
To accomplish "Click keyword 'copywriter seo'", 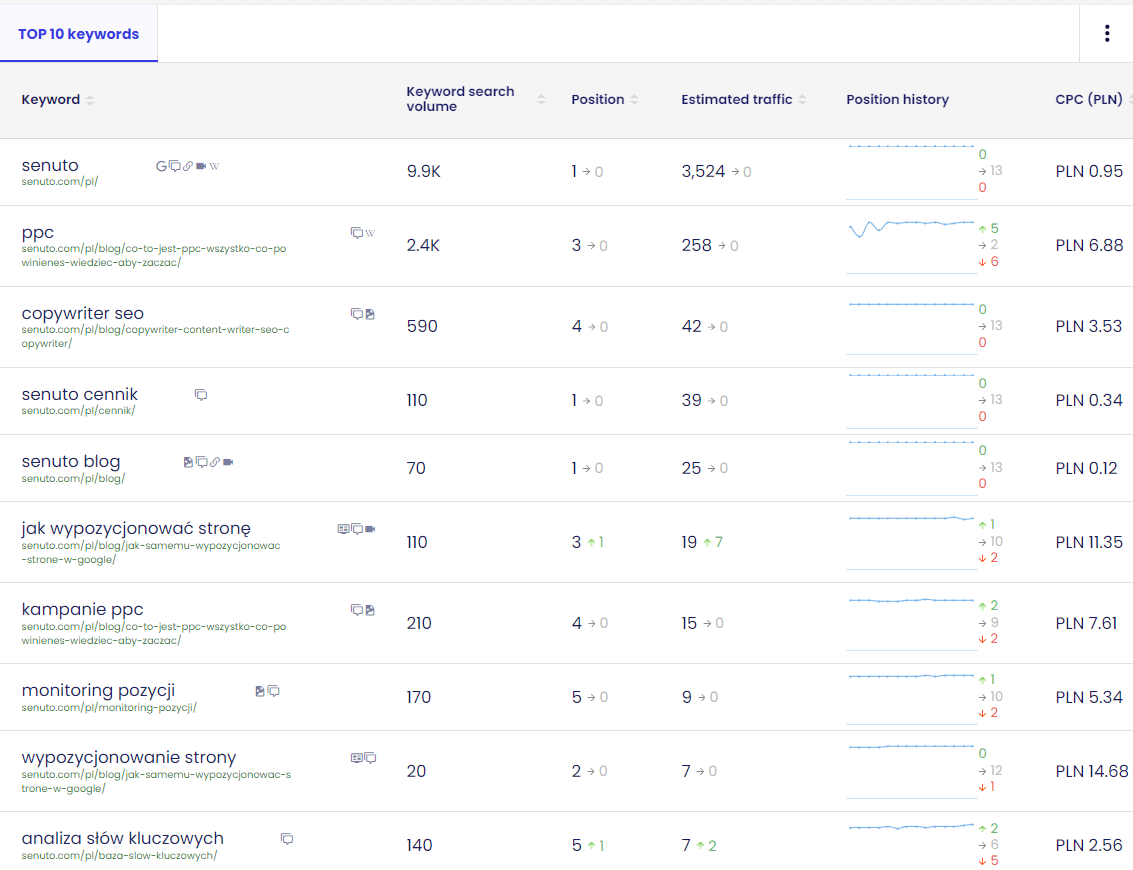I will click(83, 314).
